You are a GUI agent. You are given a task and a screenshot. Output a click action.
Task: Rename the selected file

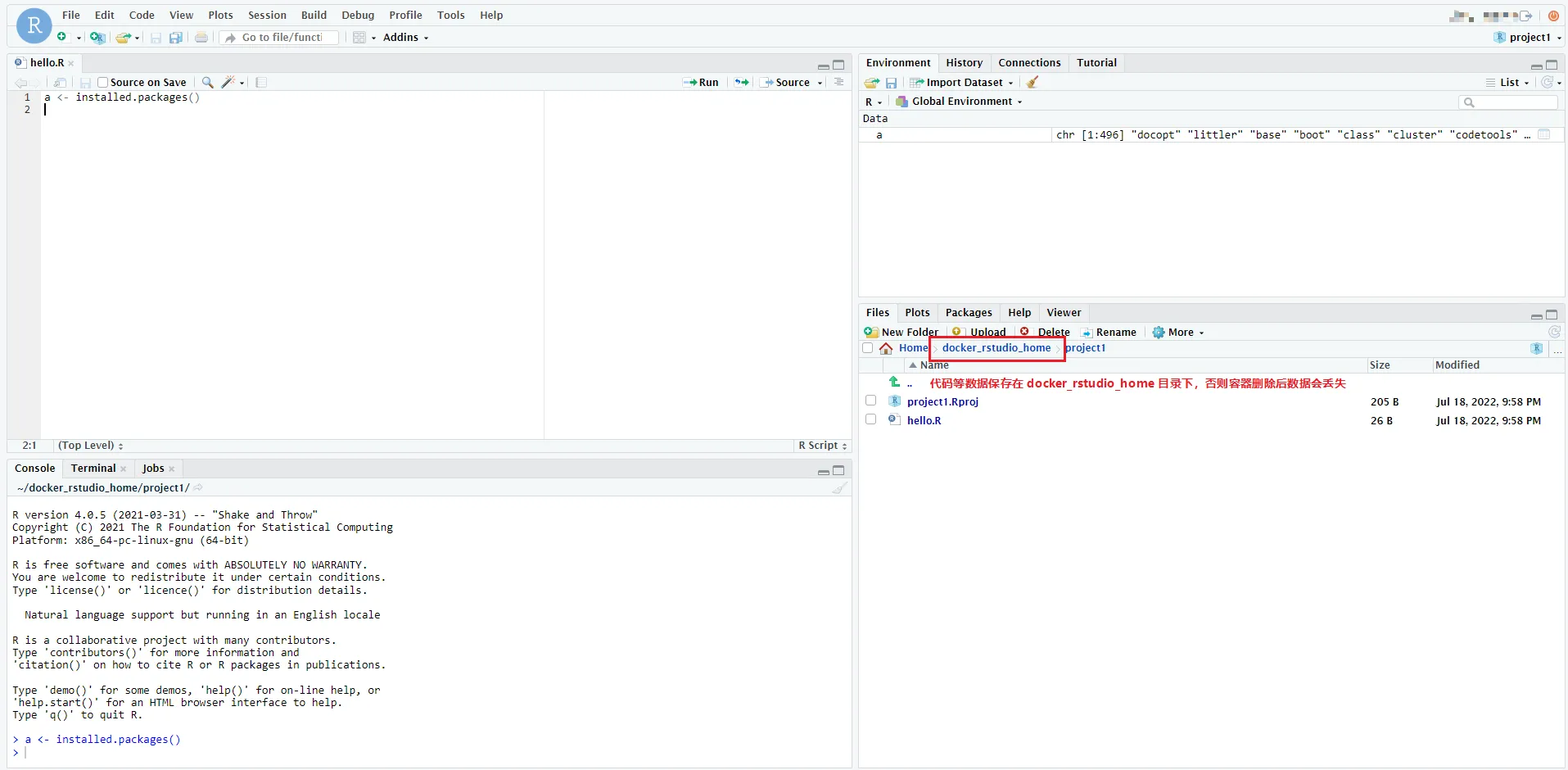pyautogui.click(x=1109, y=332)
